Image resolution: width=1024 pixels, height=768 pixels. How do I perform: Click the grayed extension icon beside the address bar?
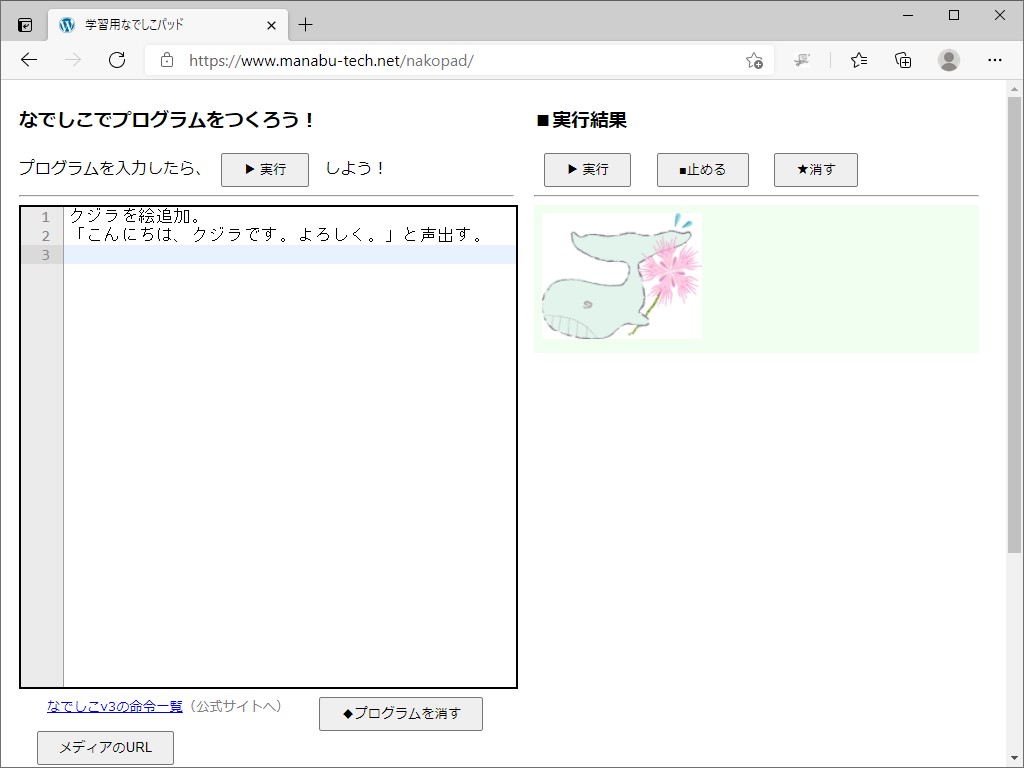coord(802,60)
